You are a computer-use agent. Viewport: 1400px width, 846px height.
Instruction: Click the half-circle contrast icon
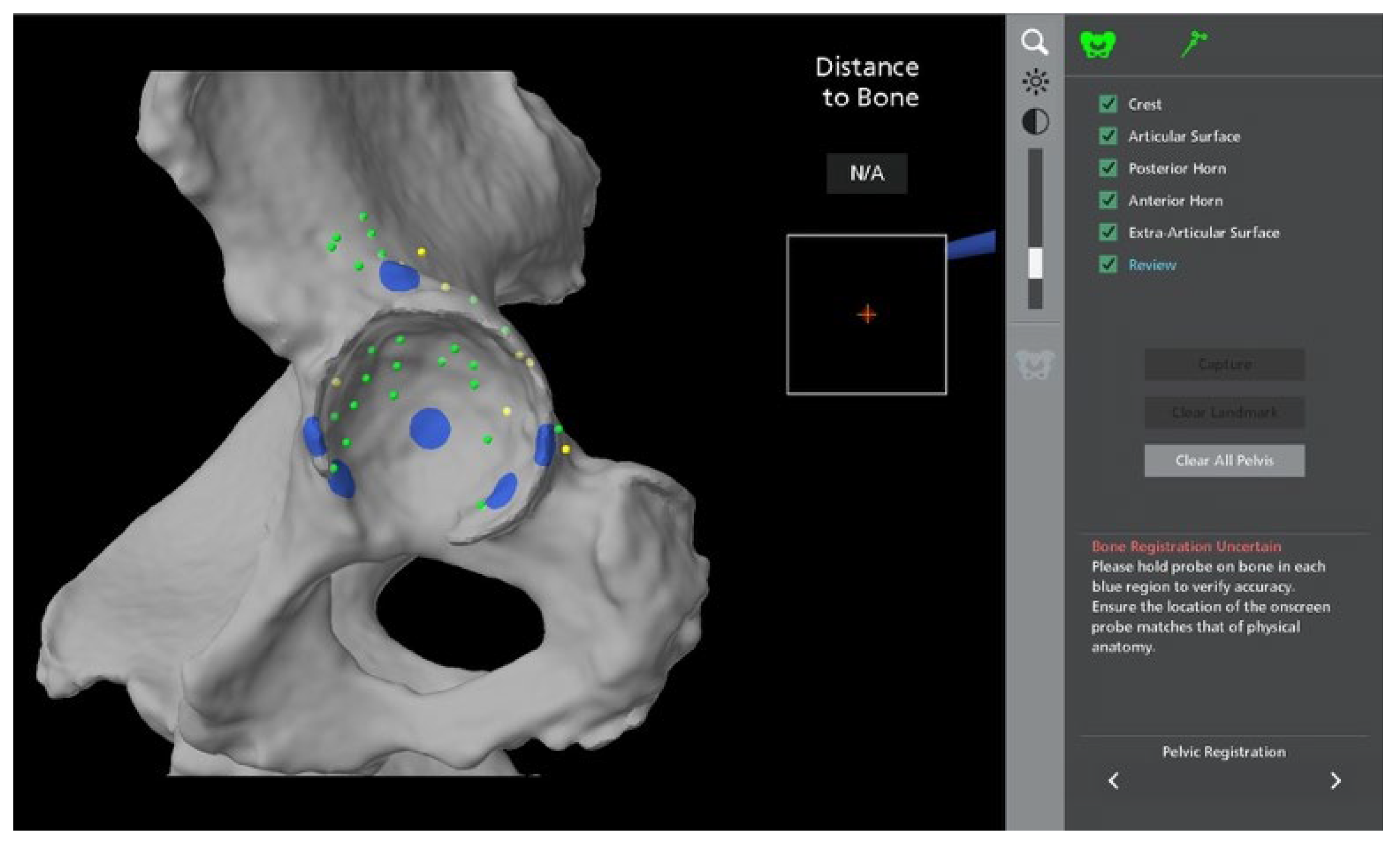1035,122
